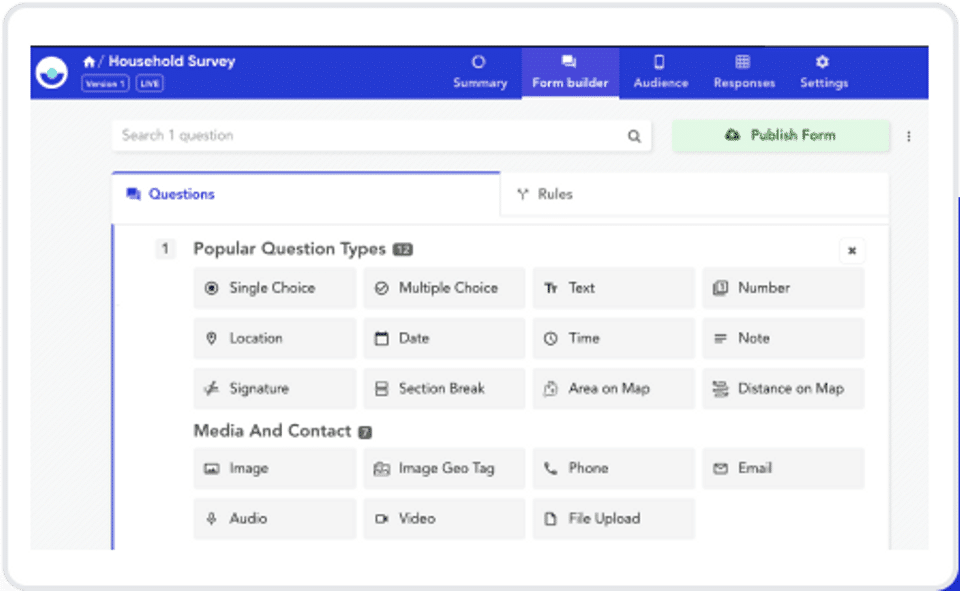Open the Audience tab
The height and width of the screenshot is (591, 960).
point(661,72)
